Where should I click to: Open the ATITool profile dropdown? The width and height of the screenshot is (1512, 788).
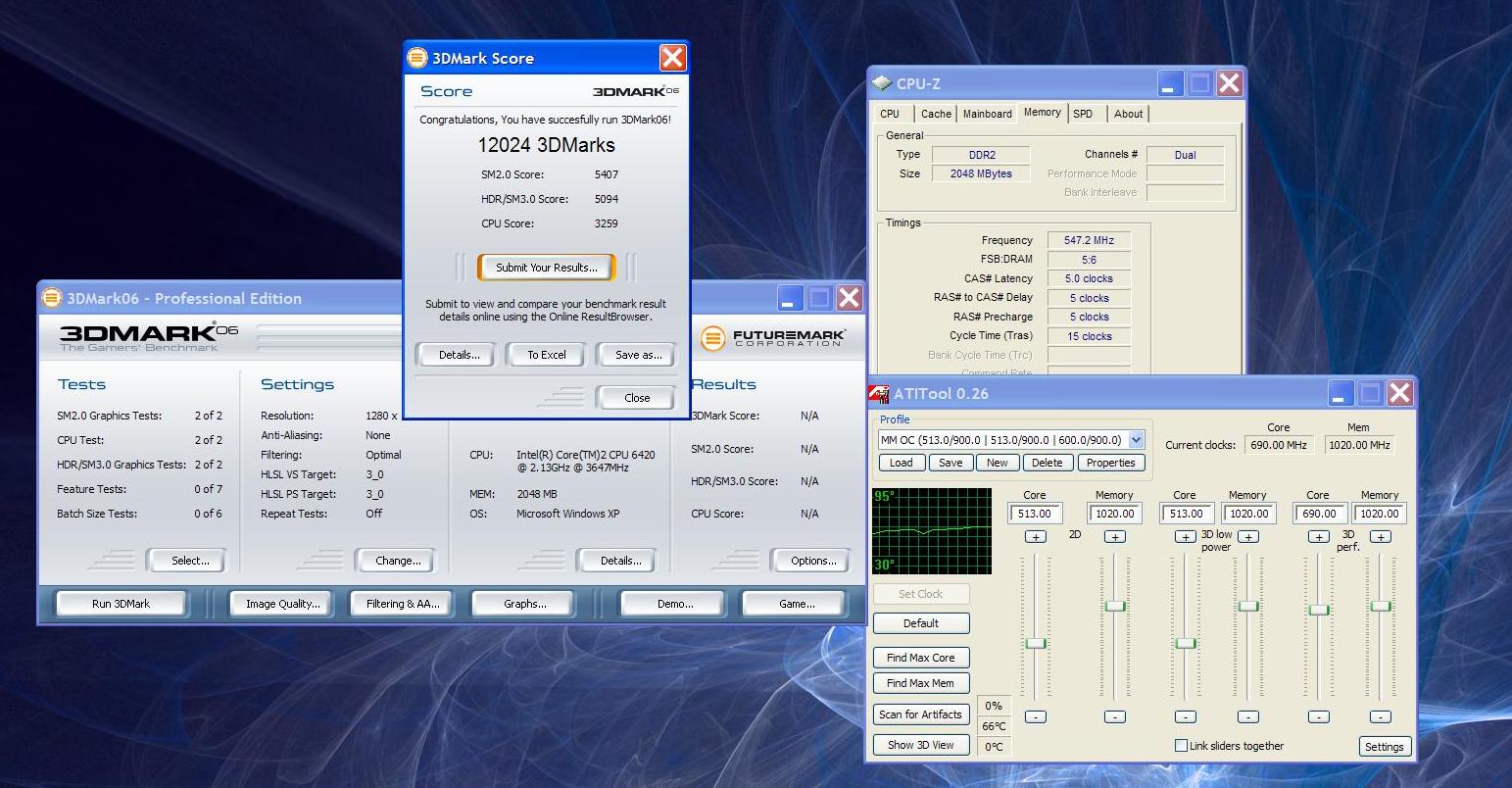(1136, 440)
